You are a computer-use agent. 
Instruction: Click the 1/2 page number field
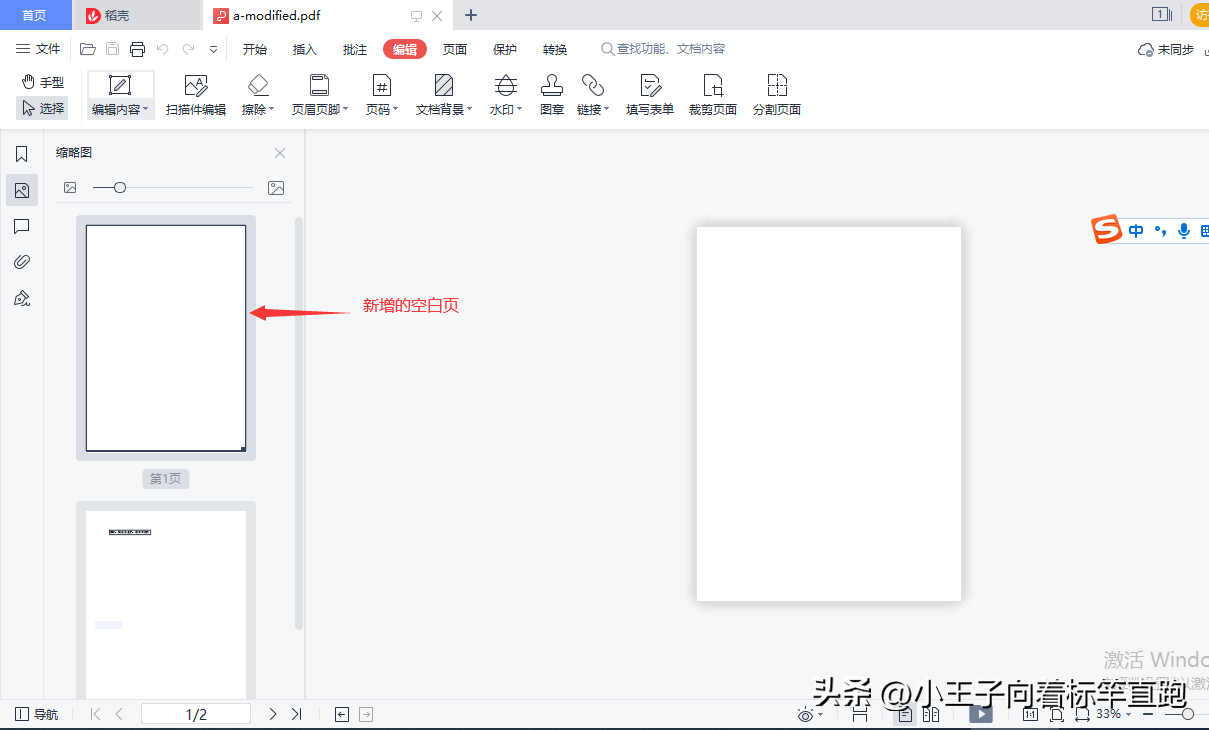coord(196,714)
